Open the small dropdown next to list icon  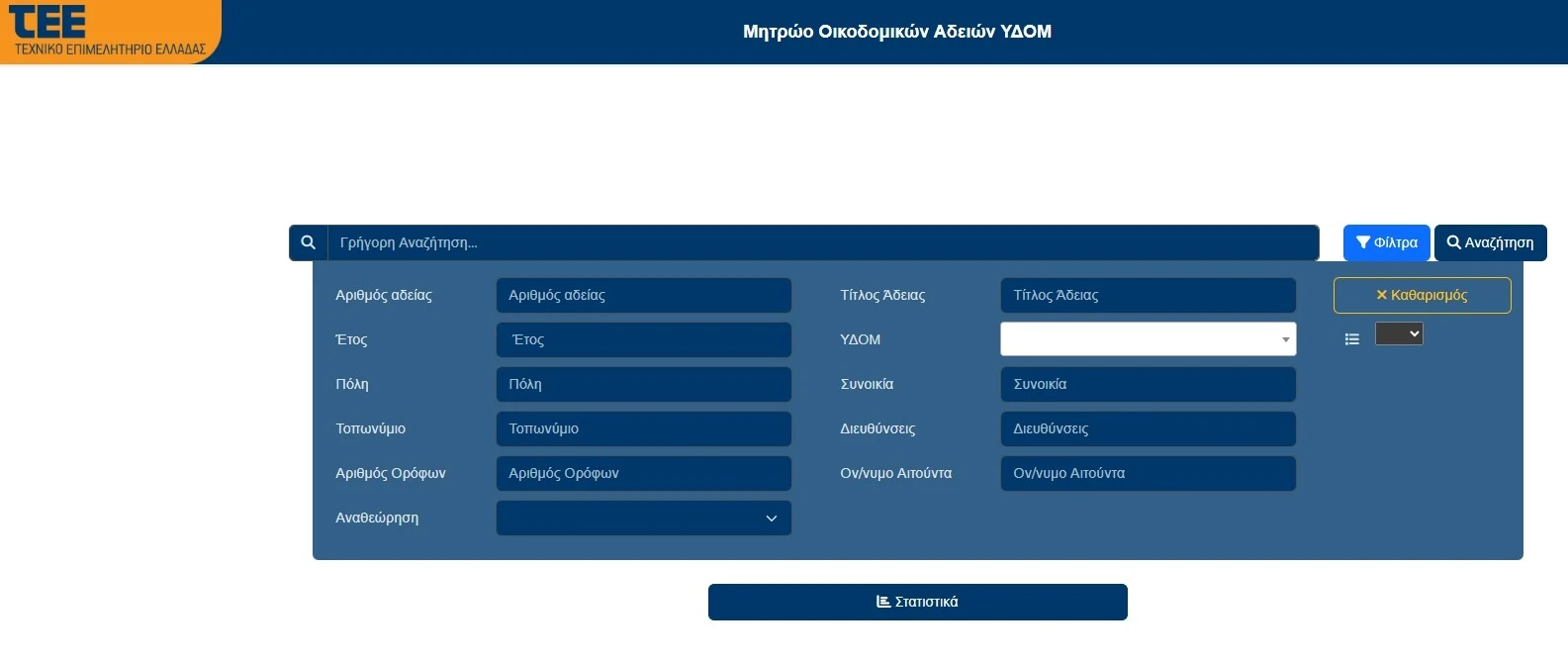pos(1399,333)
